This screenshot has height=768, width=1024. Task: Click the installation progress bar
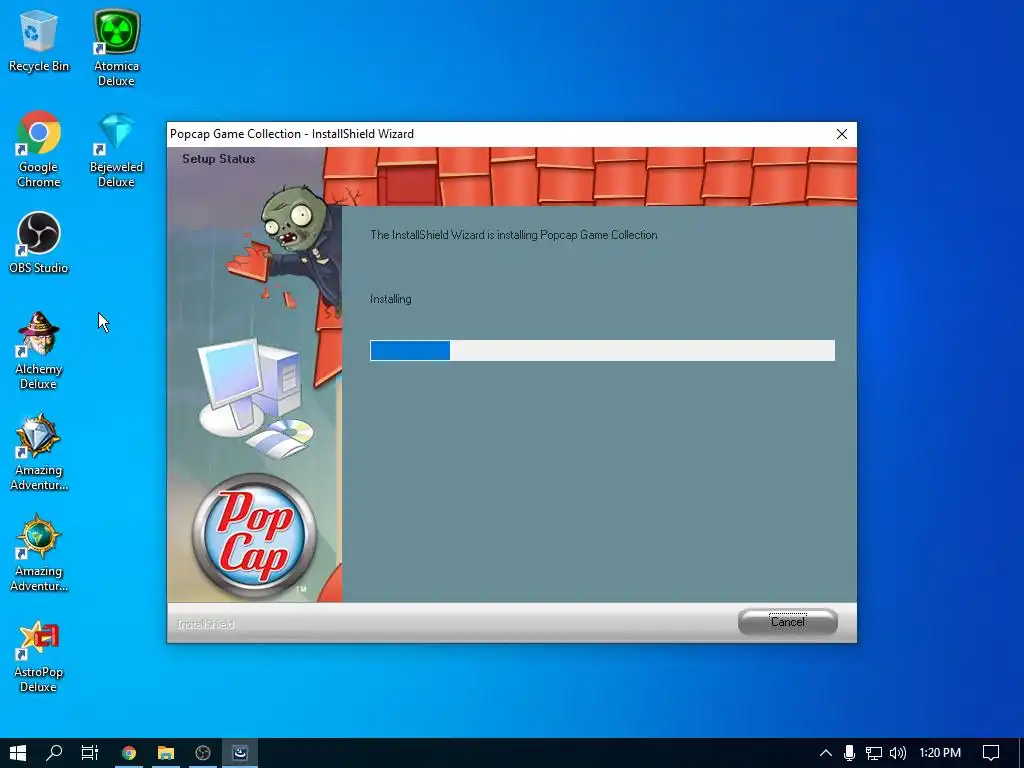pyautogui.click(x=602, y=350)
